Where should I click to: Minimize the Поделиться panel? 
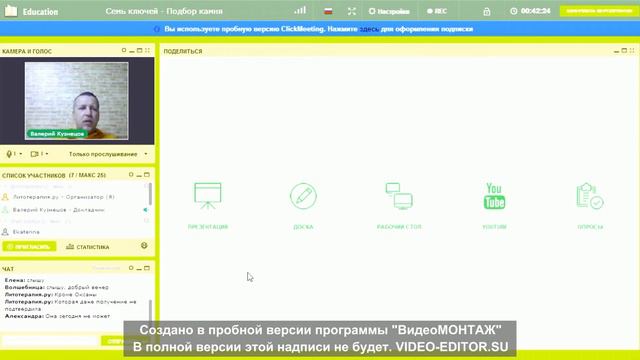616,51
